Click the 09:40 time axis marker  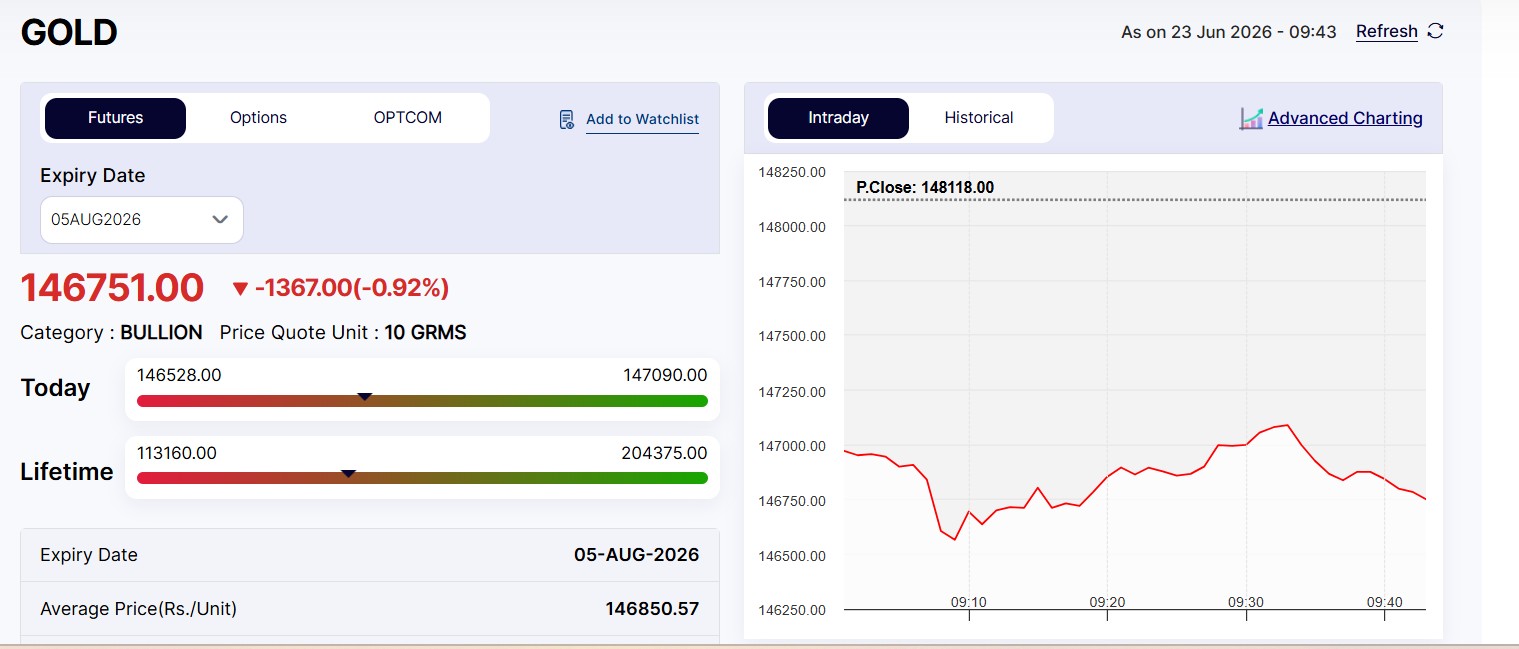[1385, 602]
